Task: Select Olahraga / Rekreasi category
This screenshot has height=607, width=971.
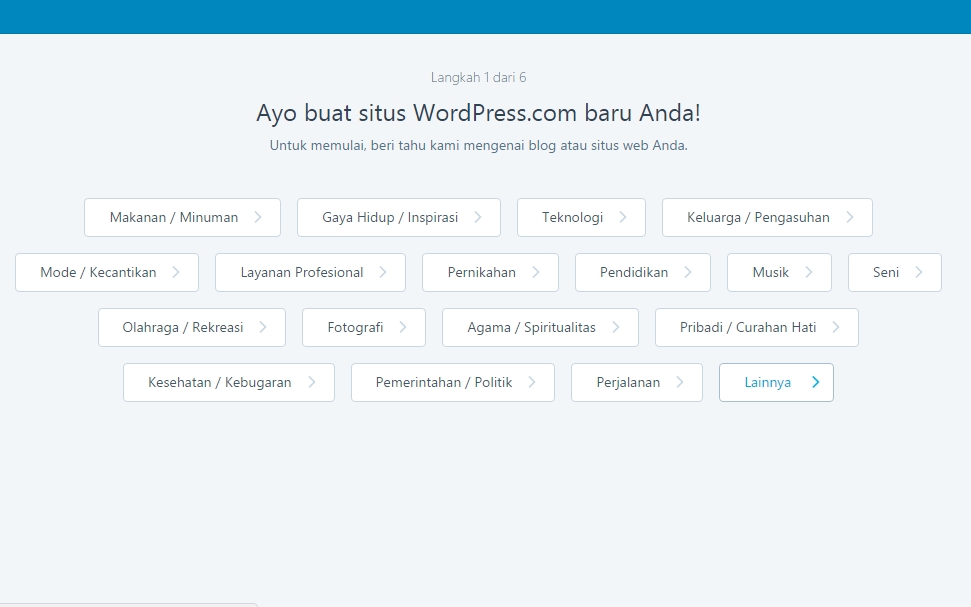Action: [192, 328]
